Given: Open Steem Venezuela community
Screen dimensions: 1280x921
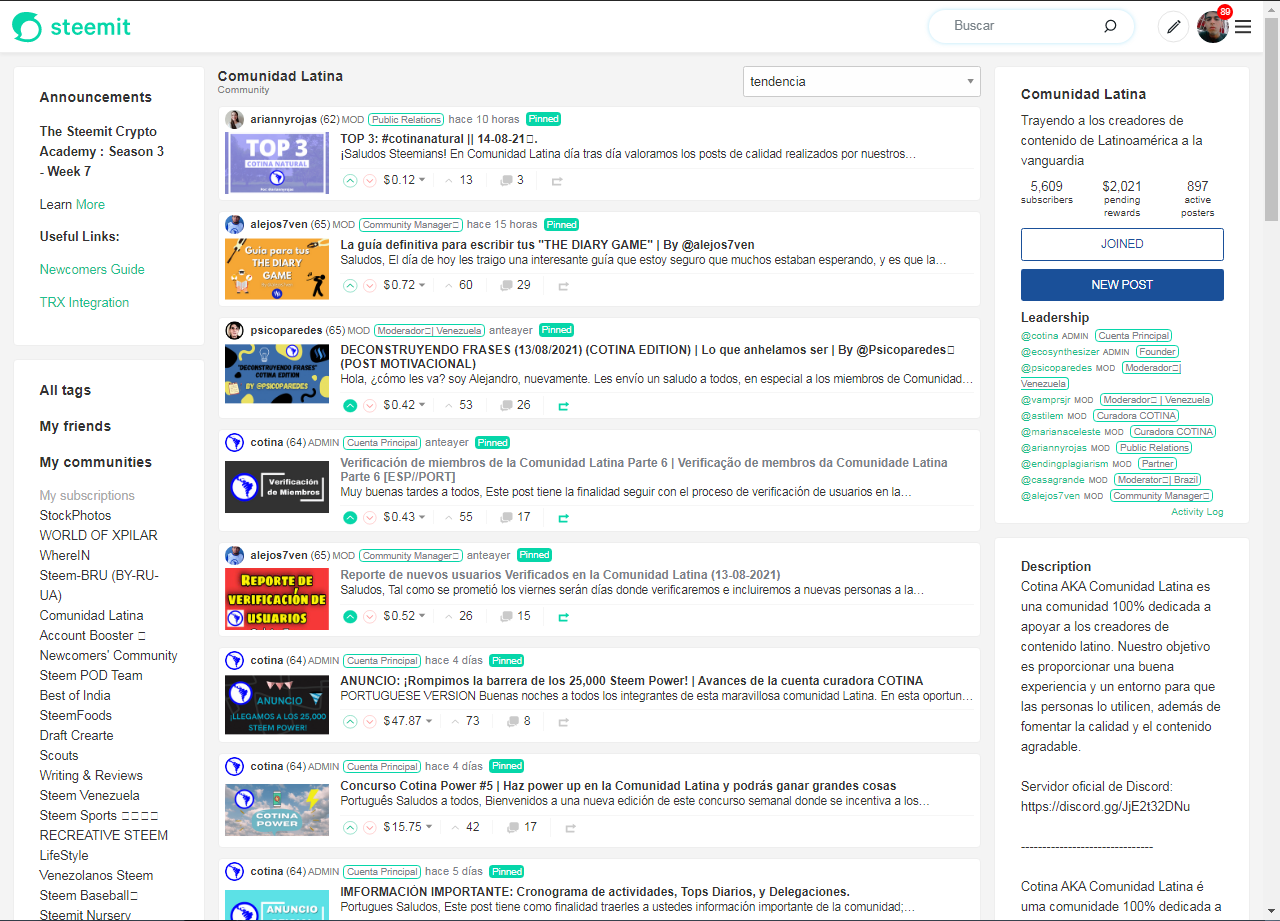Looking at the screenshot, I should point(90,795).
